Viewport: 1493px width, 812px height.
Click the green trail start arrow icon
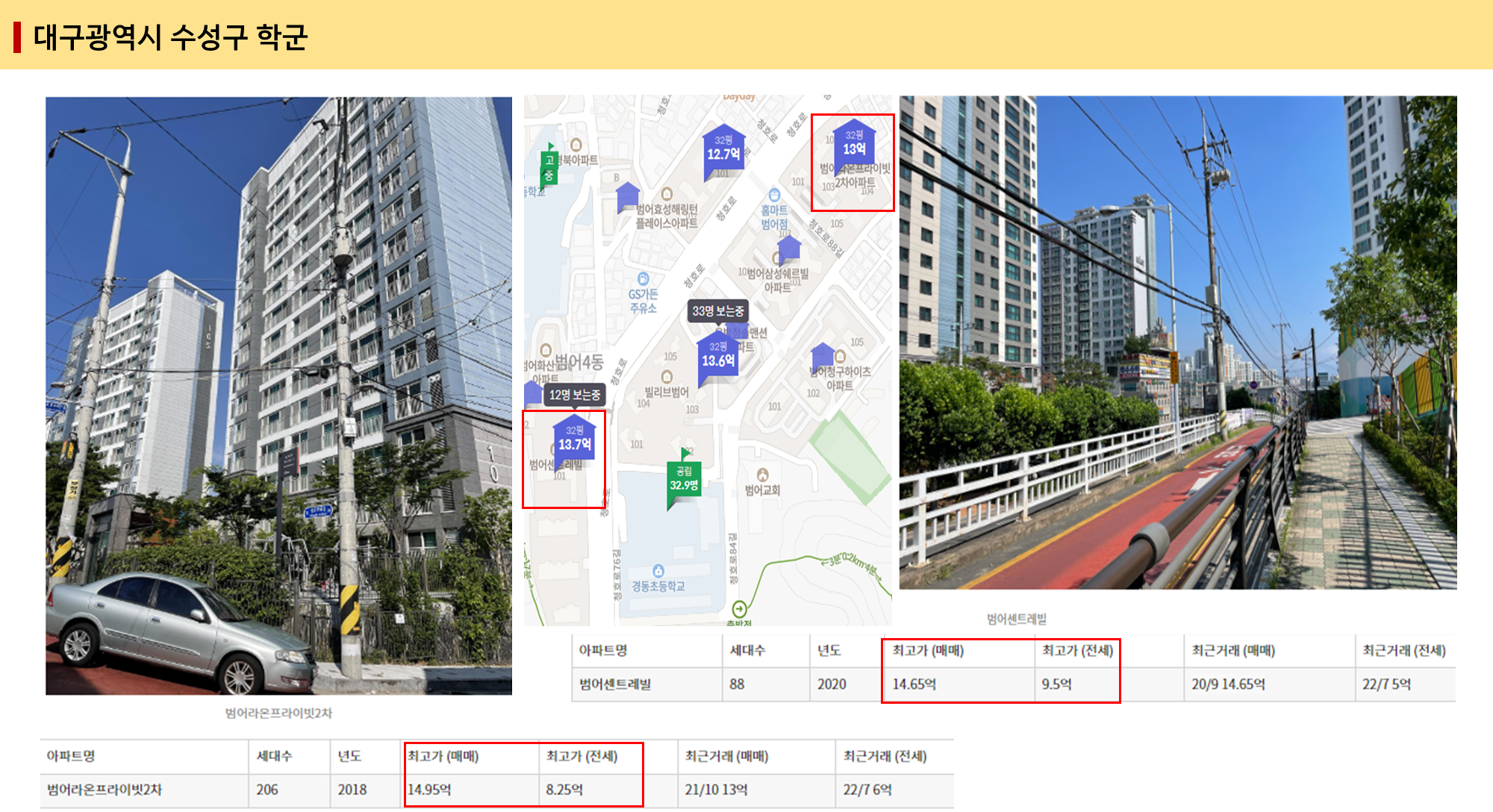click(739, 609)
